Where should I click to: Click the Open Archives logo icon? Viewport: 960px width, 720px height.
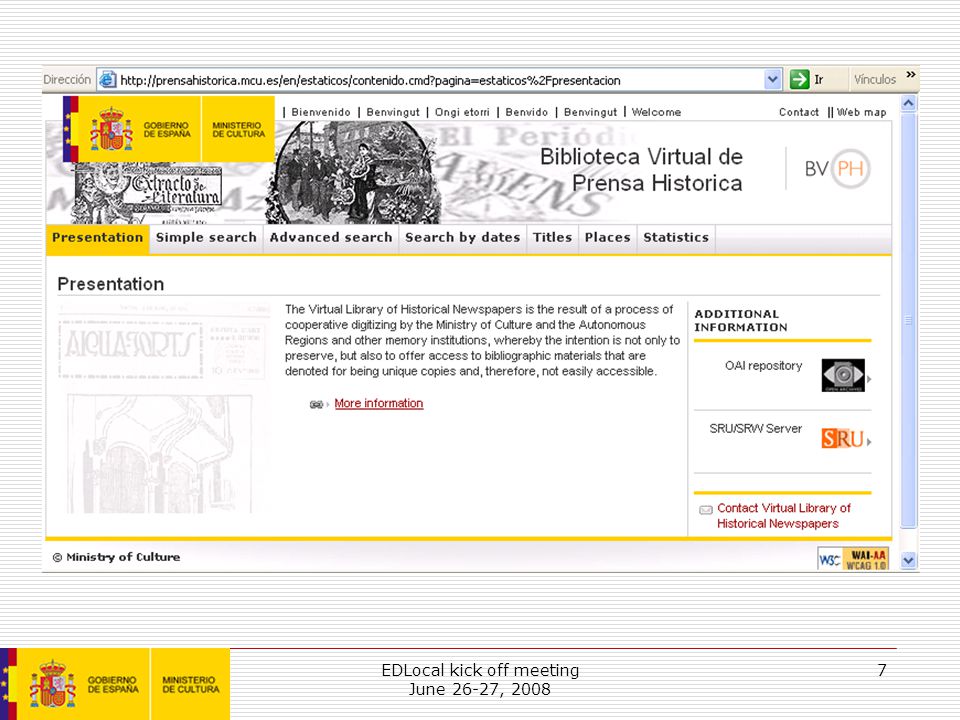(843, 375)
